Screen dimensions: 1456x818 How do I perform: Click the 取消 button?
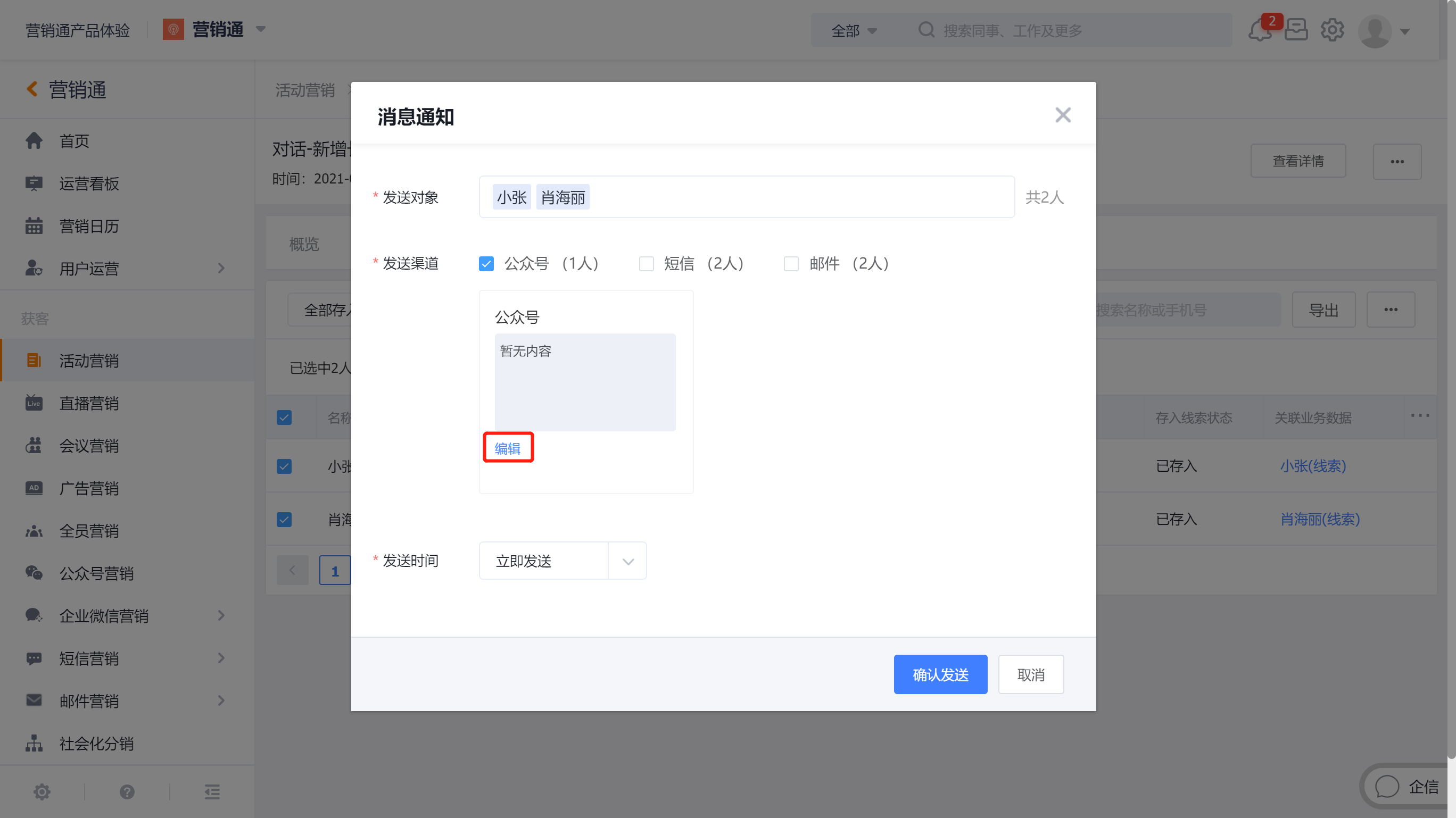tap(1031, 674)
